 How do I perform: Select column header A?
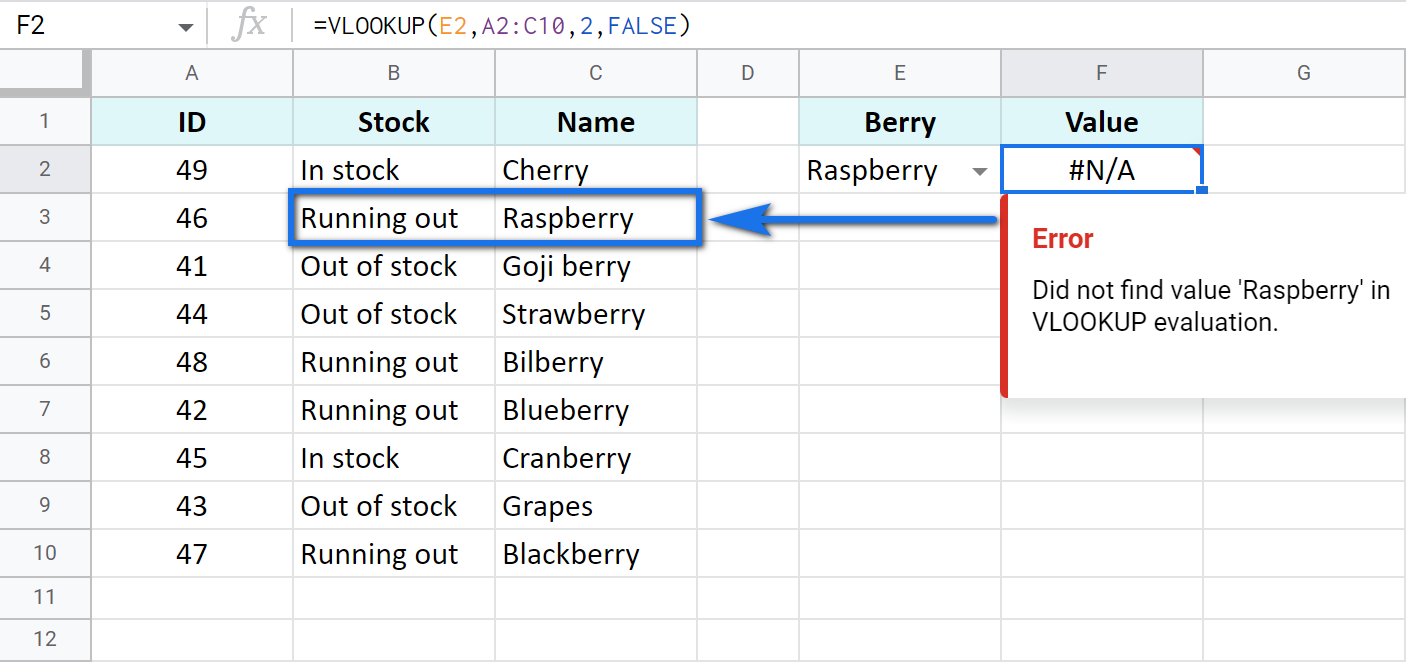pyautogui.click(x=191, y=72)
